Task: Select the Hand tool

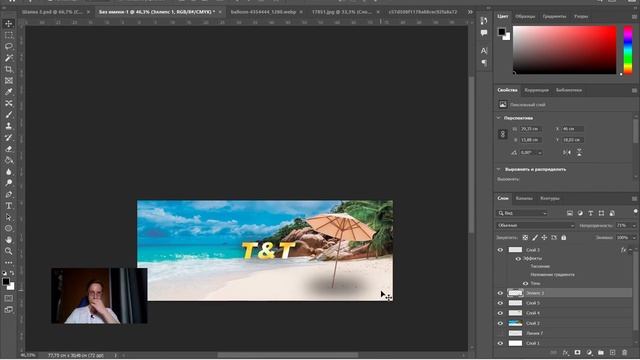Action: point(9,240)
